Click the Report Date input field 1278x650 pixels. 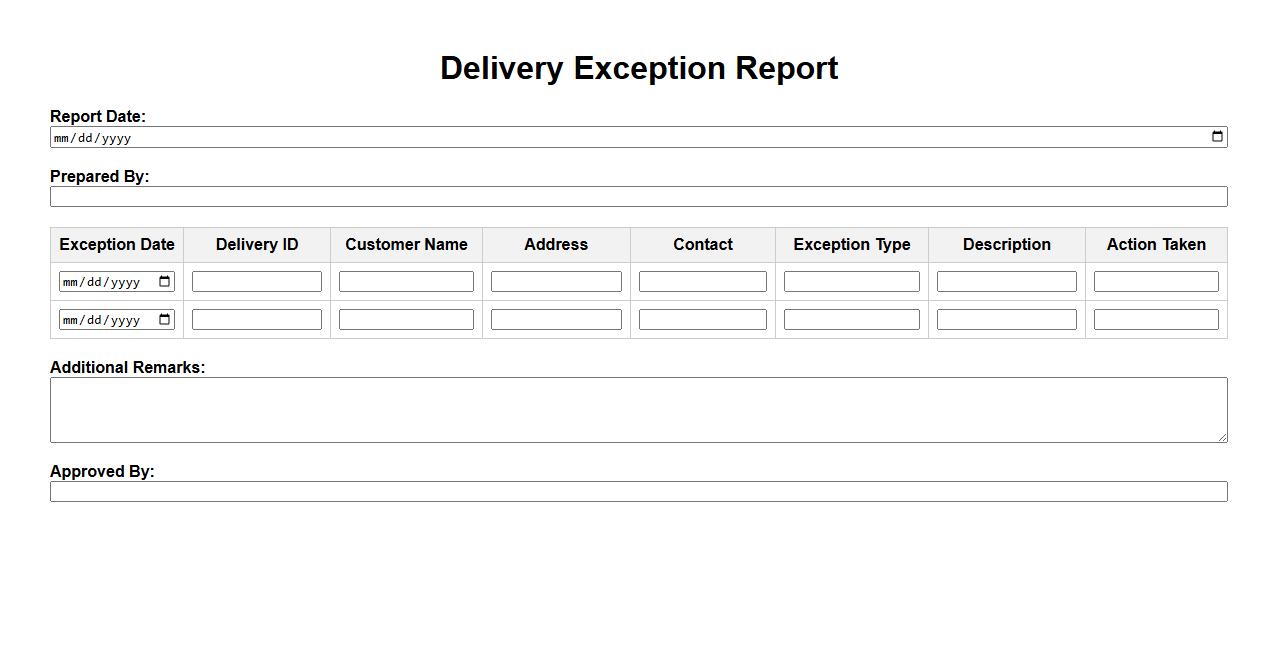[x=600, y=137]
